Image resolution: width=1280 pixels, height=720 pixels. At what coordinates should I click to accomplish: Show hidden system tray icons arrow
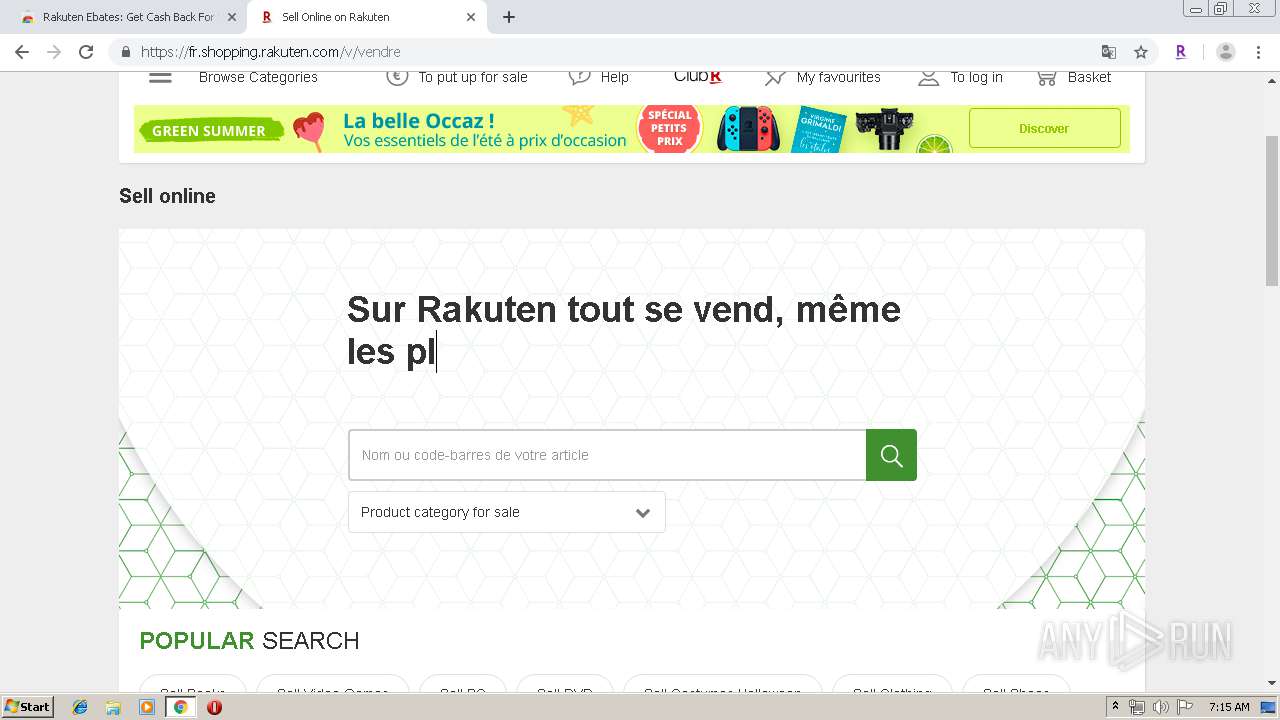(1115, 707)
